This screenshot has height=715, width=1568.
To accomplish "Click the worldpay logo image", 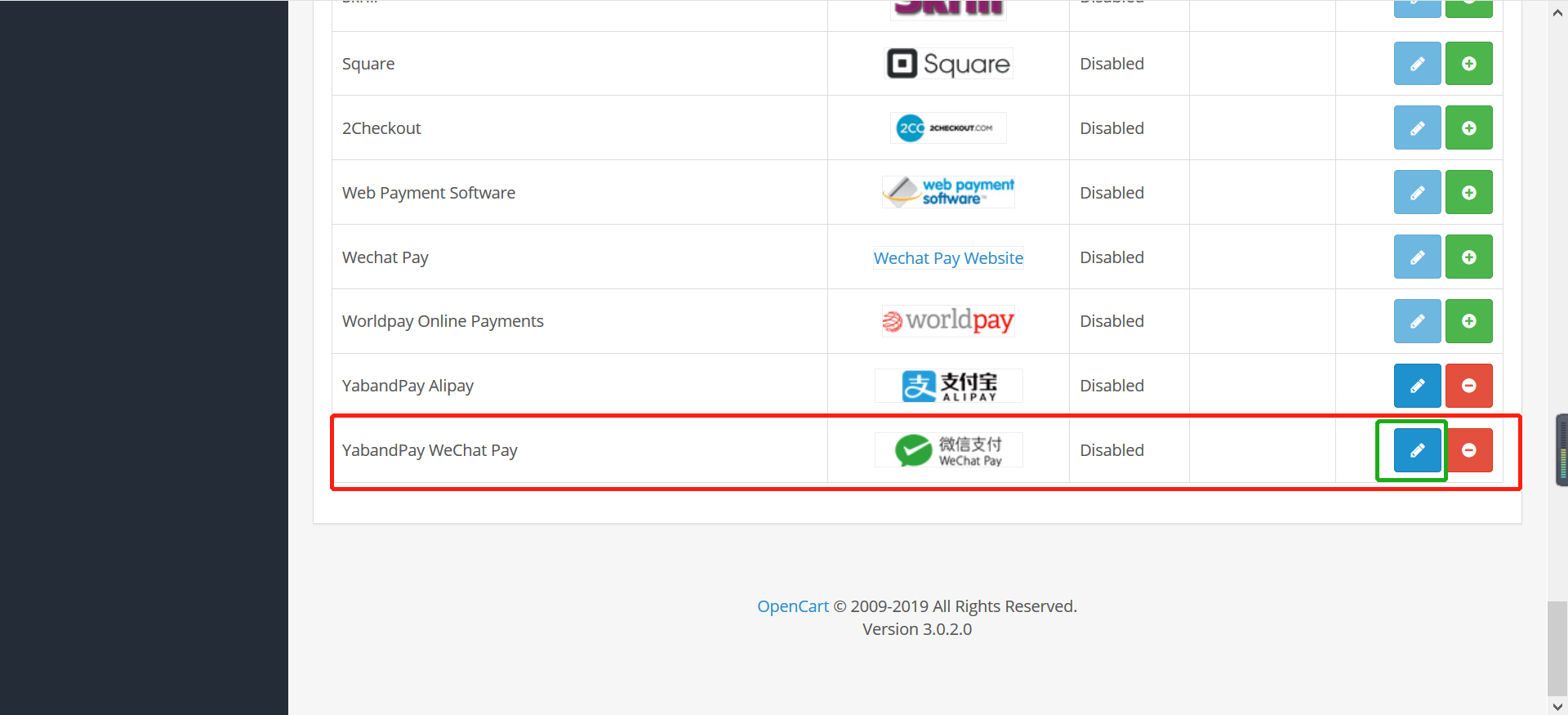I will (948, 321).
